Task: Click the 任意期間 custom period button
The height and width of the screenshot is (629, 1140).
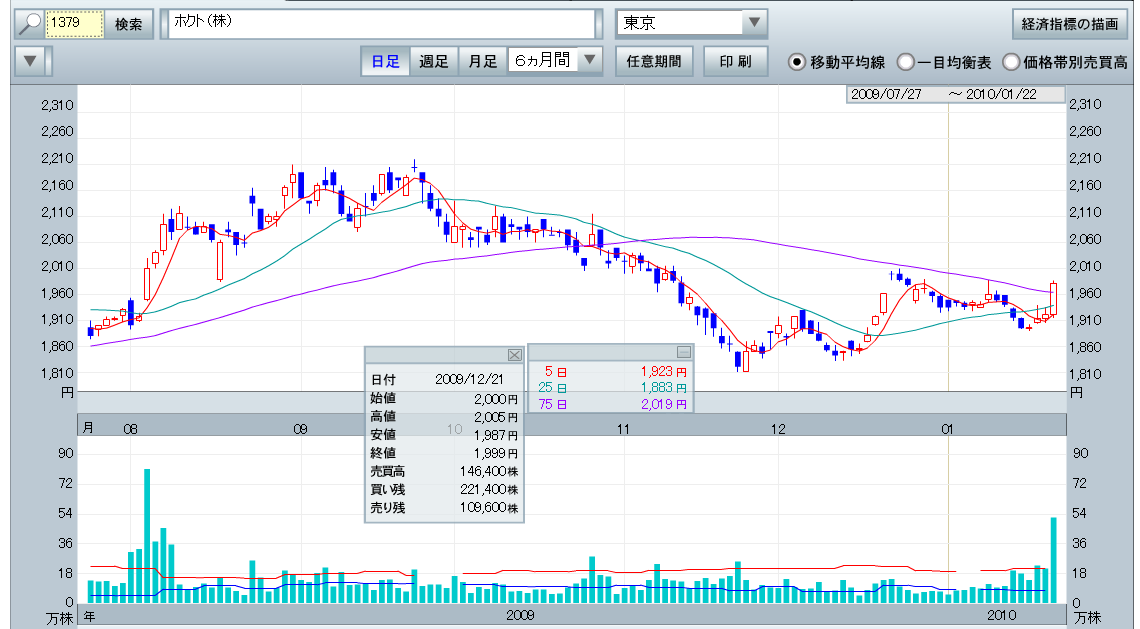Action: tap(654, 62)
